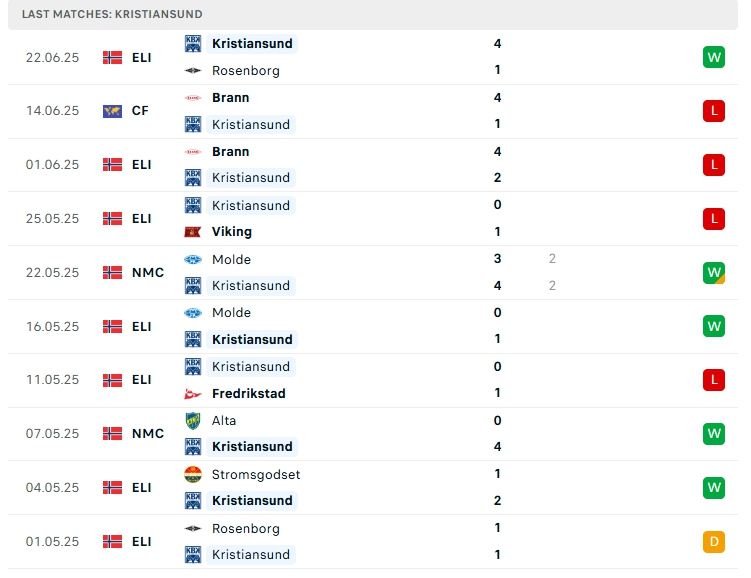Viewport: 751px width, 578px height.
Task: Click the NMC competition label on 07.05.25
Action: click(148, 434)
